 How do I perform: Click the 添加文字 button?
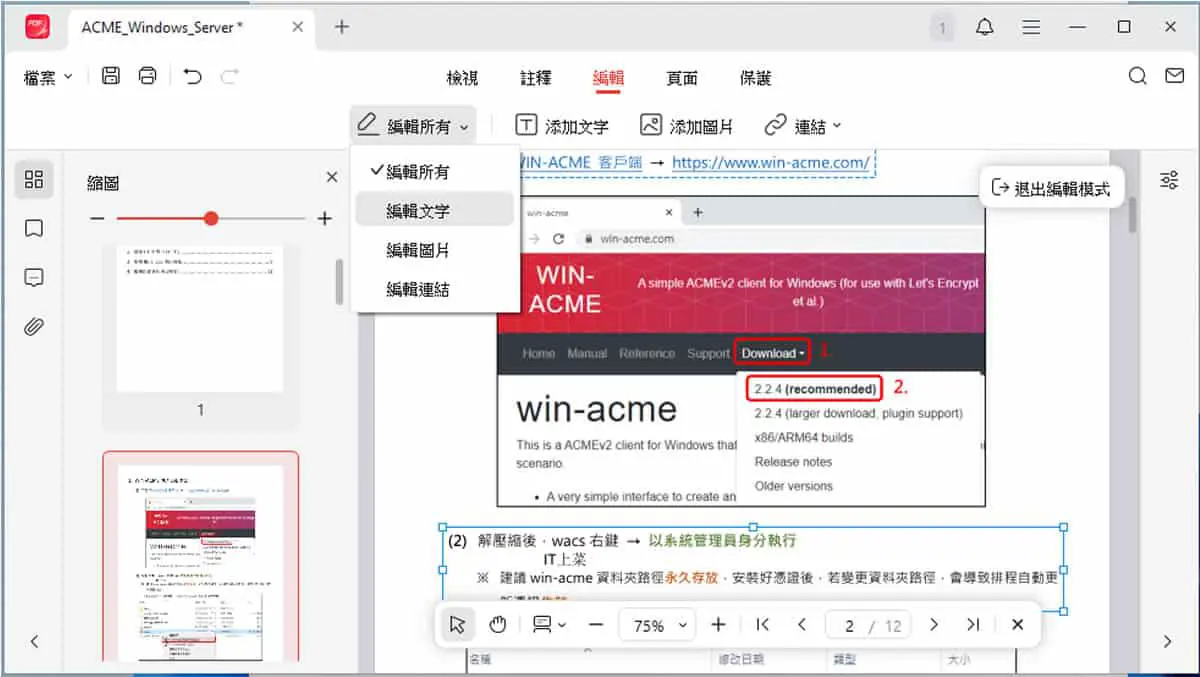(562, 126)
